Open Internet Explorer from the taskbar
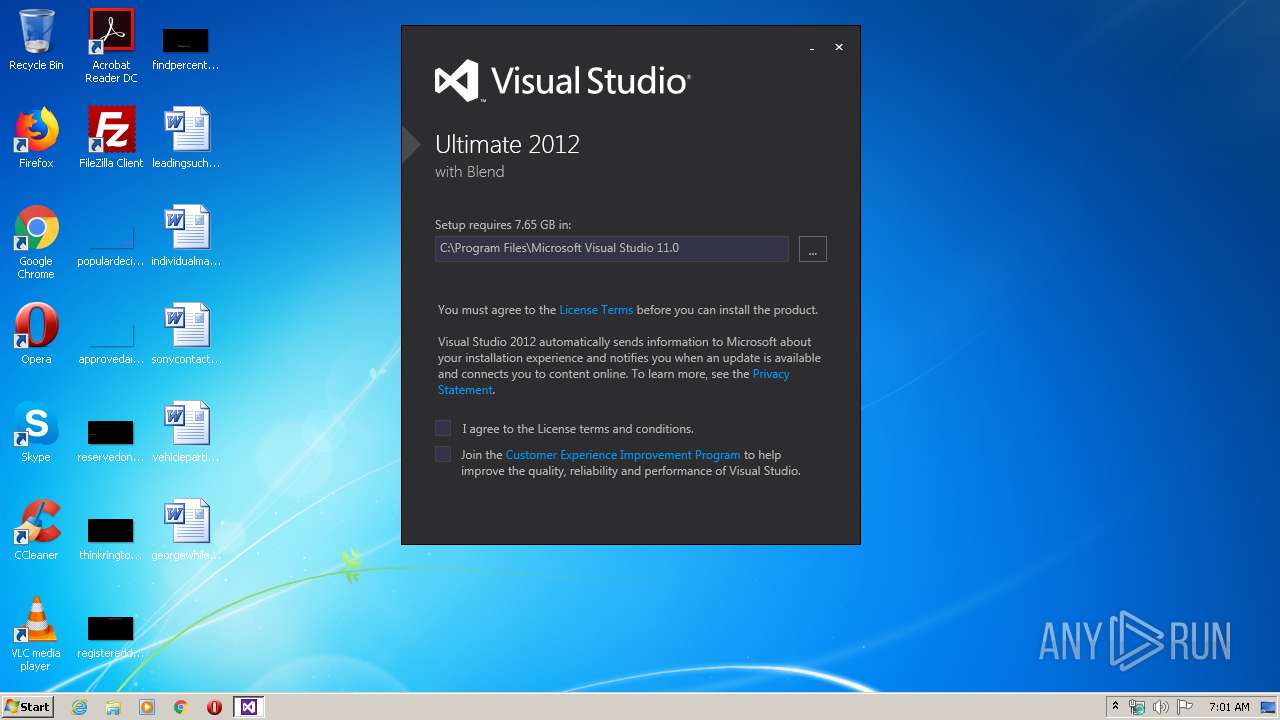Image resolution: width=1280 pixels, height=720 pixels. coord(80,707)
